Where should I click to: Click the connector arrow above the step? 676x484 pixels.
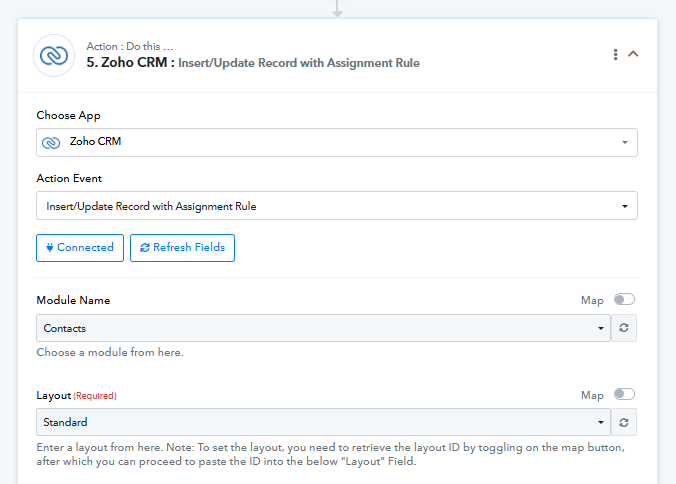[337, 8]
